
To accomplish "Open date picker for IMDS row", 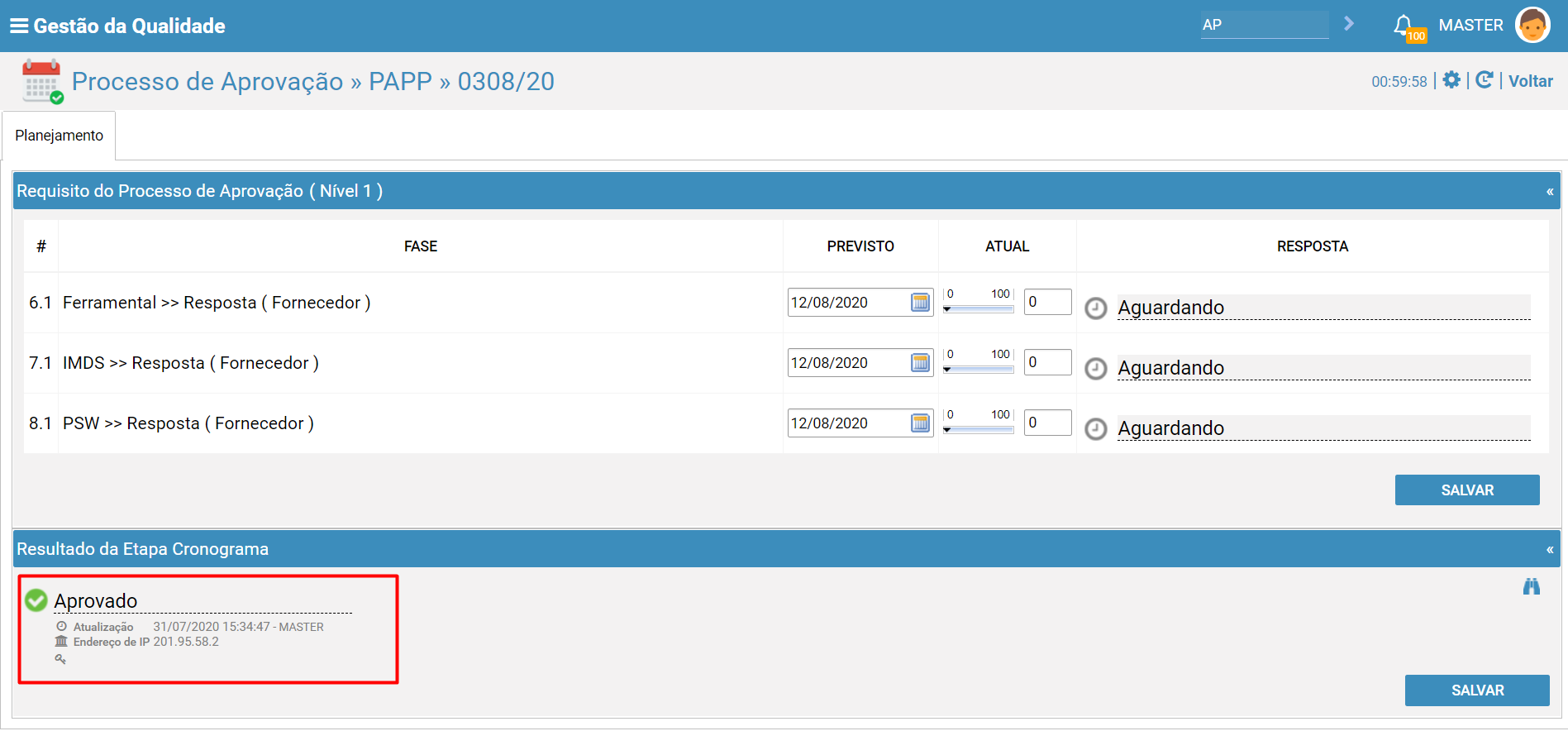I will tap(920, 363).
